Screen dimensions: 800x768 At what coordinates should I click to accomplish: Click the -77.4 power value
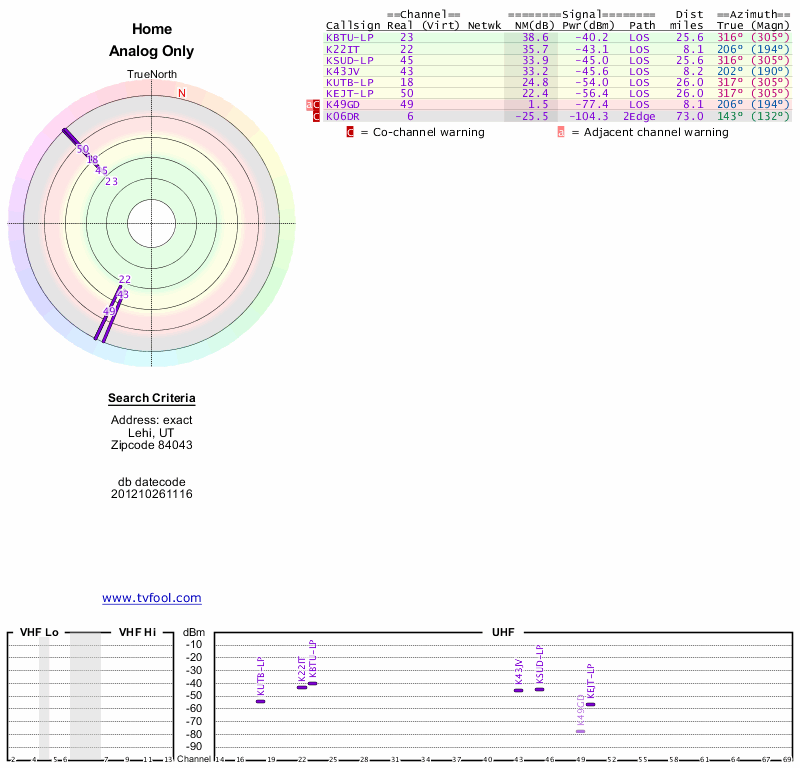coord(592,105)
